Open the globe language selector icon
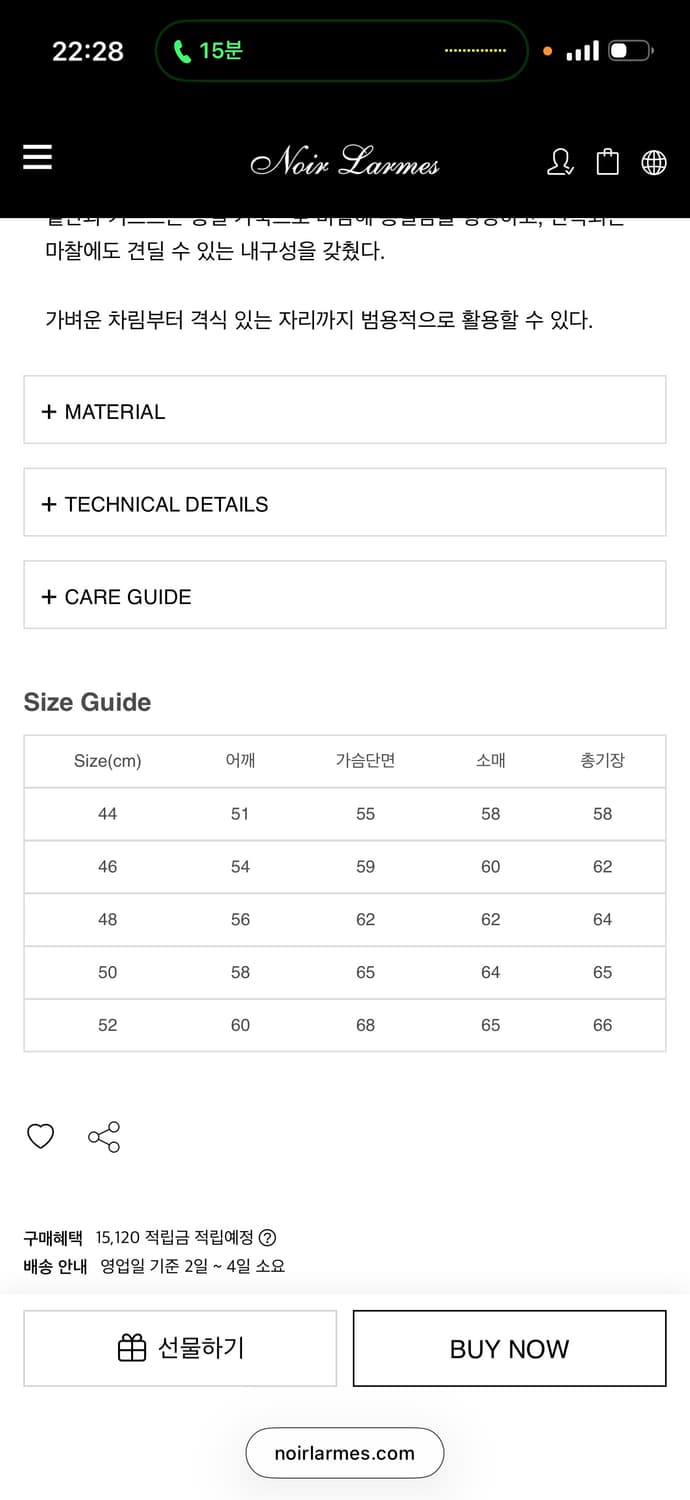Image resolution: width=690 pixels, height=1500 pixels. click(654, 162)
